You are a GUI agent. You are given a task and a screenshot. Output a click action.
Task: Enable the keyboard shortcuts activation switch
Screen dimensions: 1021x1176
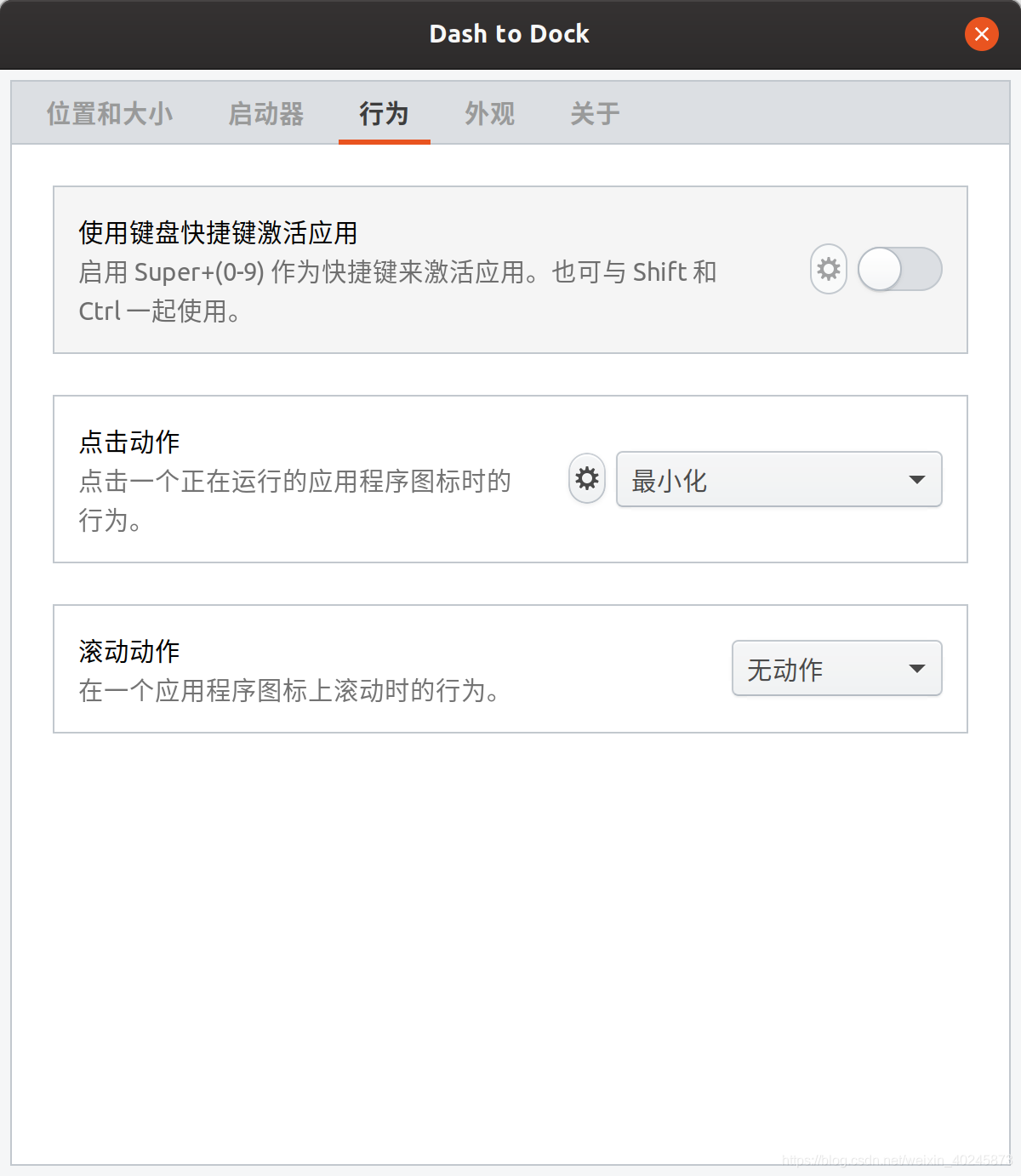pyautogui.click(x=899, y=270)
